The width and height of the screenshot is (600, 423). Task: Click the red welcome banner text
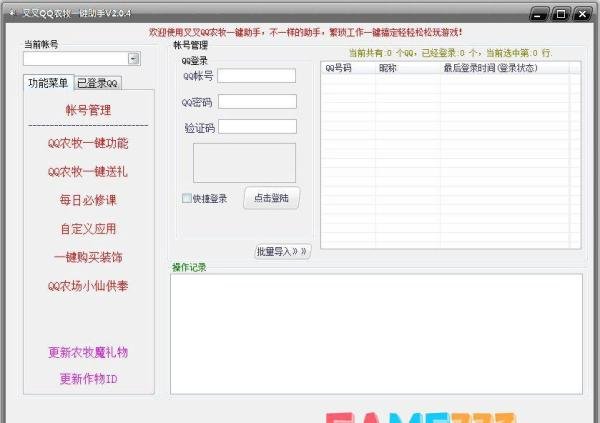(x=305, y=33)
